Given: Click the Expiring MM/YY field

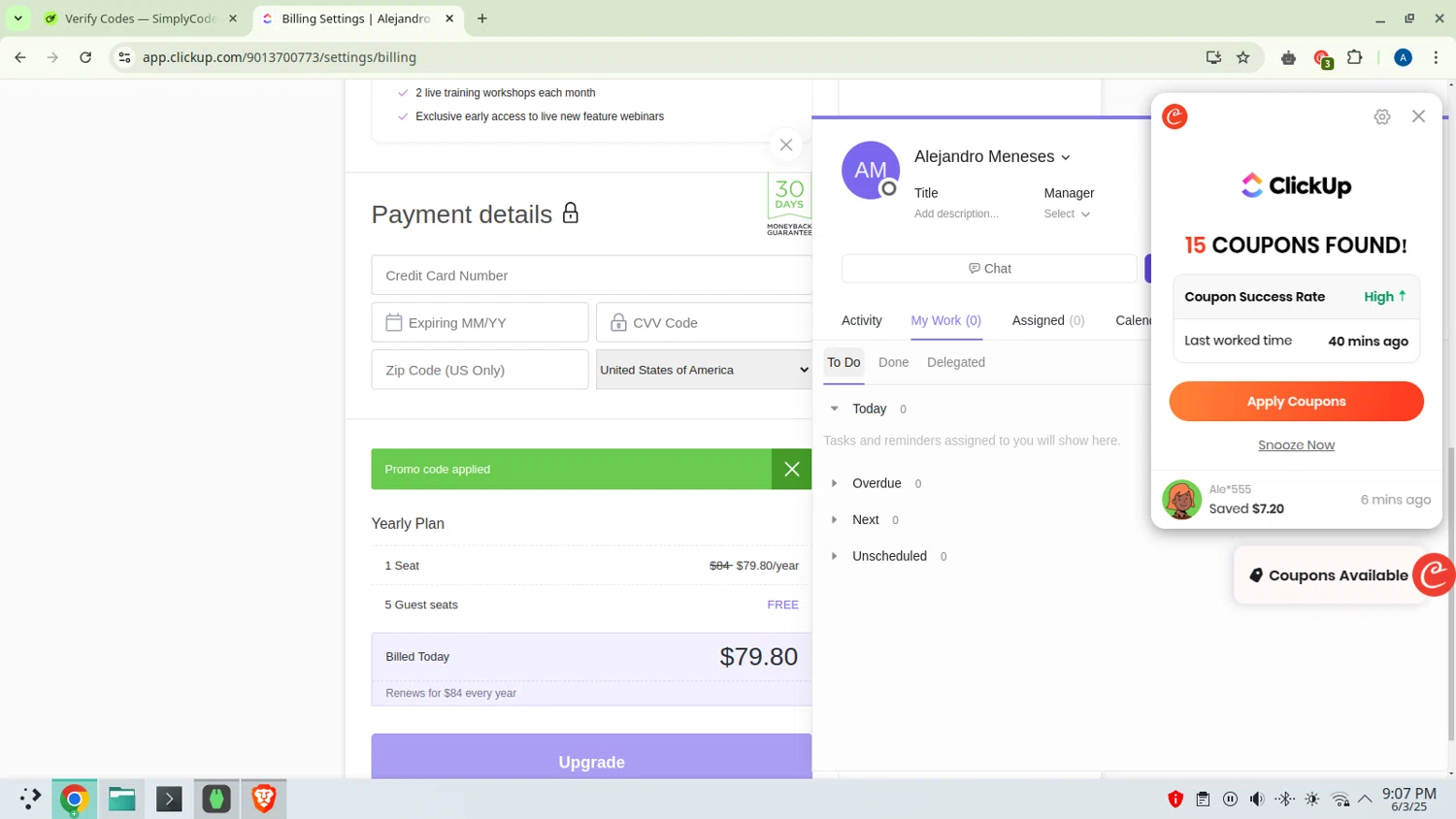Looking at the screenshot, I should pos(480,322).
